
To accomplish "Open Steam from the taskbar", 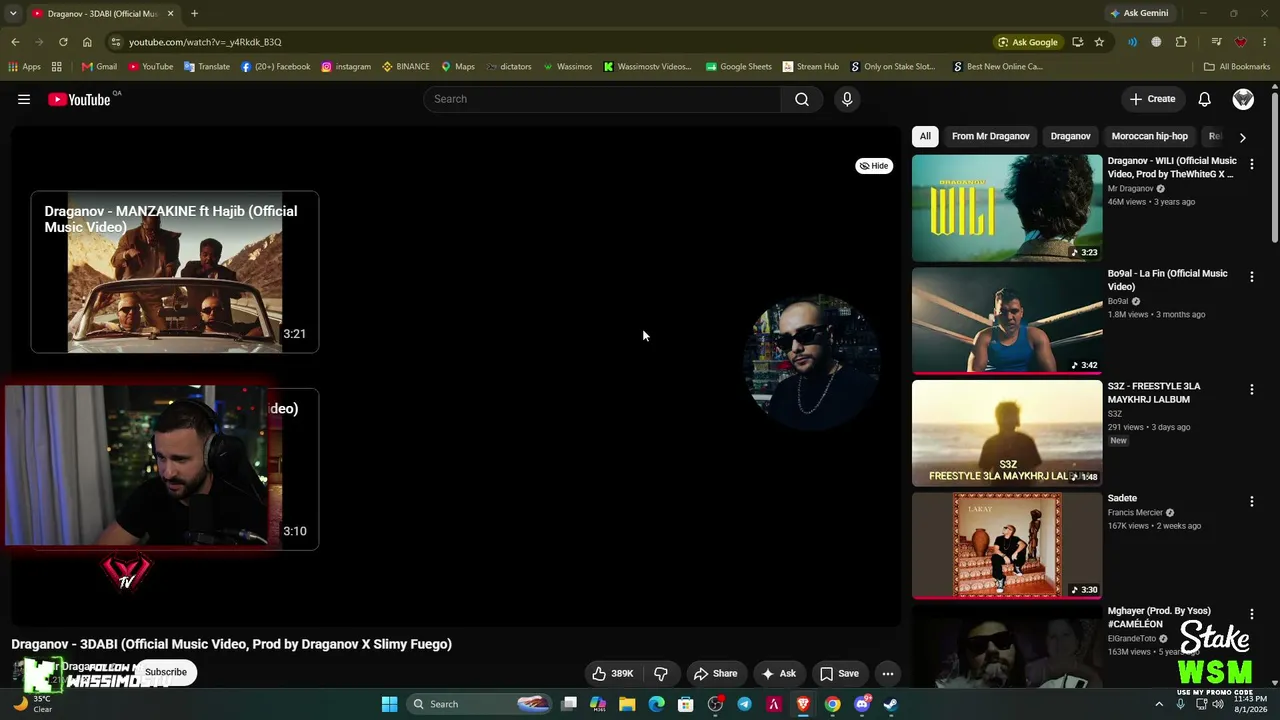I will pyautogui.click(x=890, y=704).
